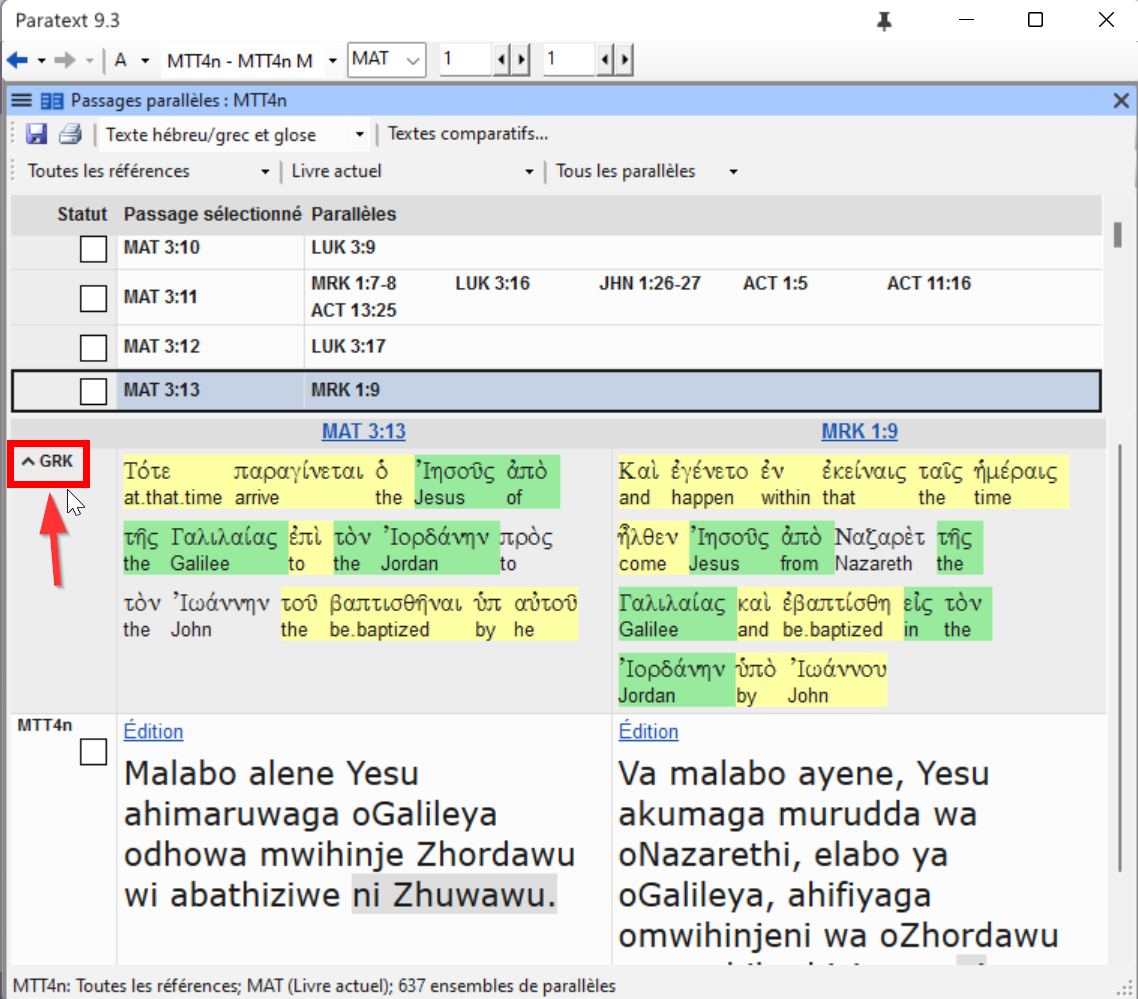
Task: Close the Passages parallèles panel
Action: pos(1121,100)
